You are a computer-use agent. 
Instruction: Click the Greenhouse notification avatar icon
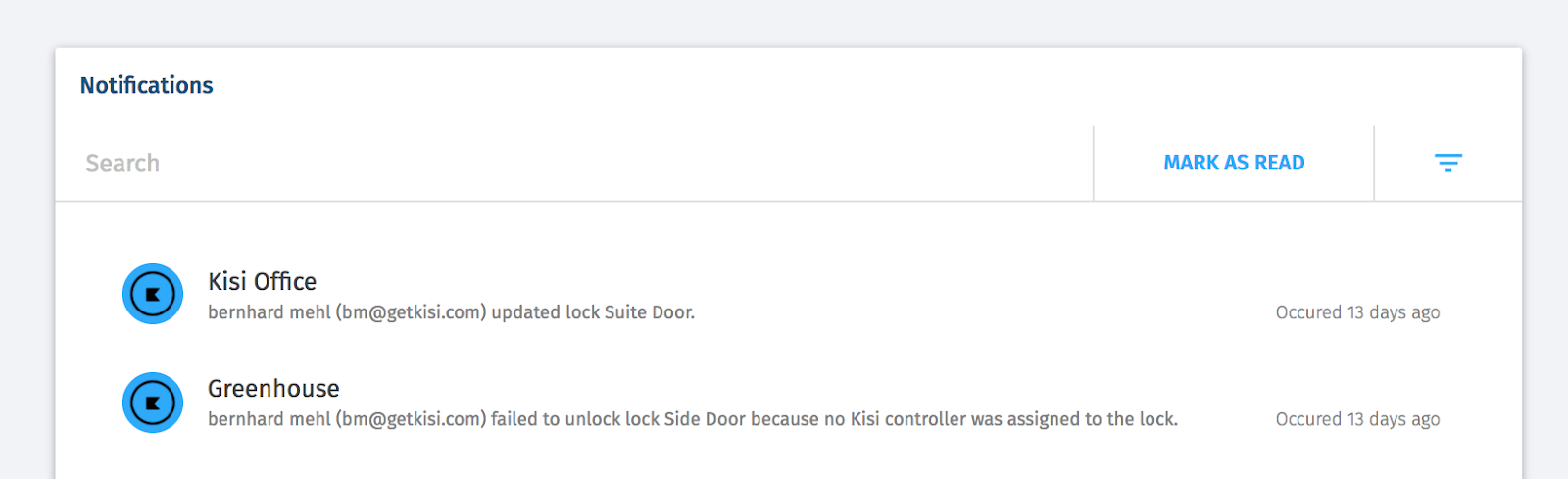click(x=153, y=403)
